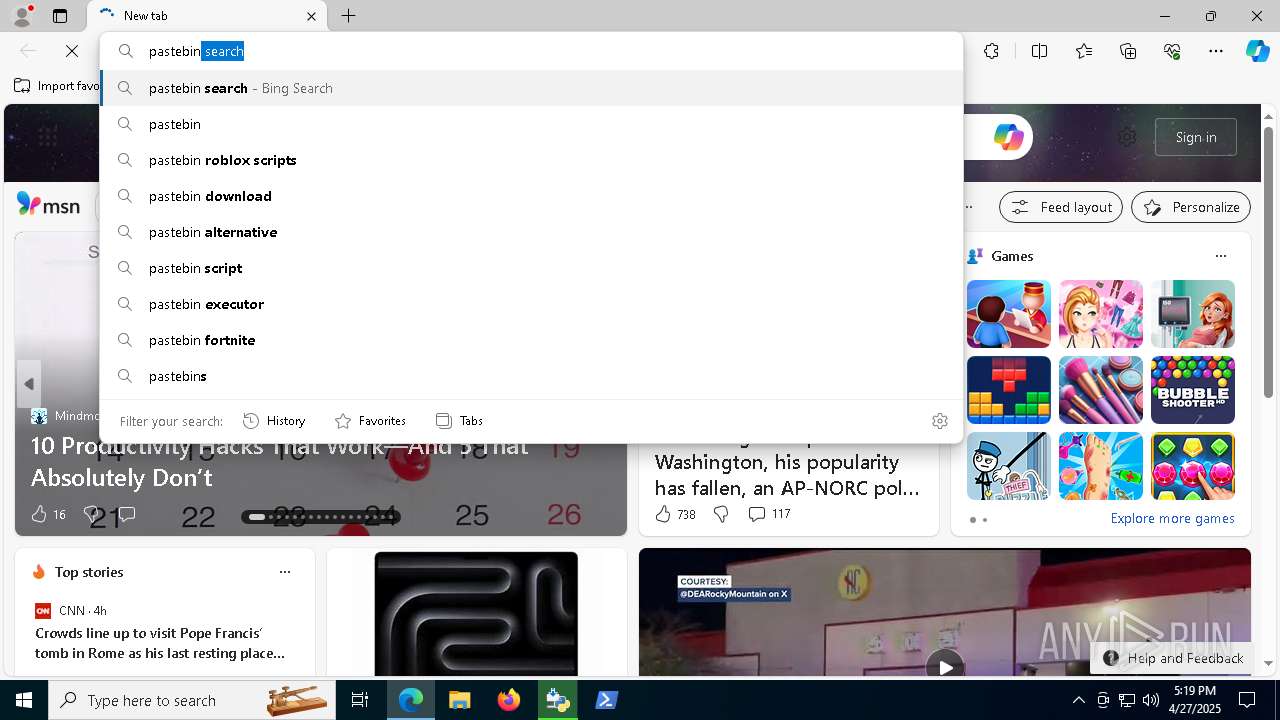Screen dimensions: 1280x720
Task: Open the Collections icon
Action: tap(1128, 51)
